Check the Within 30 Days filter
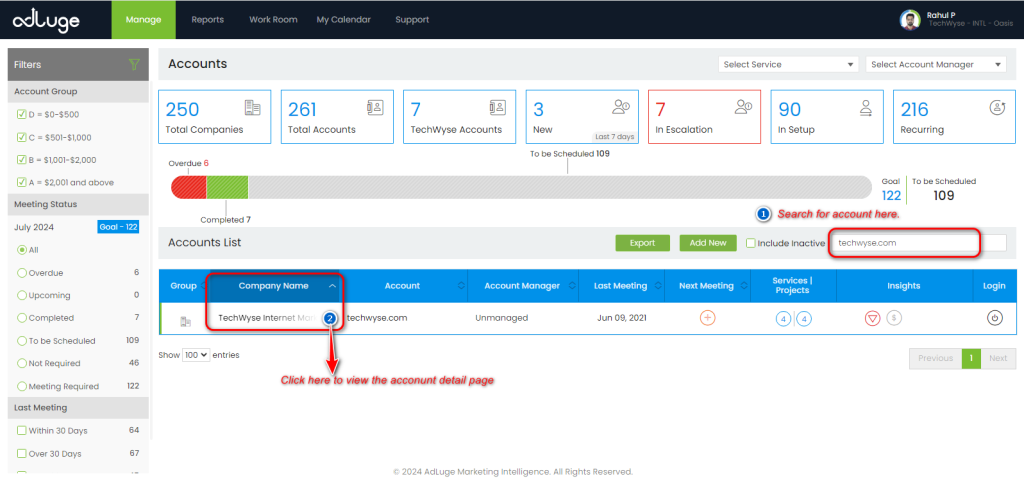 pyautogui.click(x=21, y=430)
